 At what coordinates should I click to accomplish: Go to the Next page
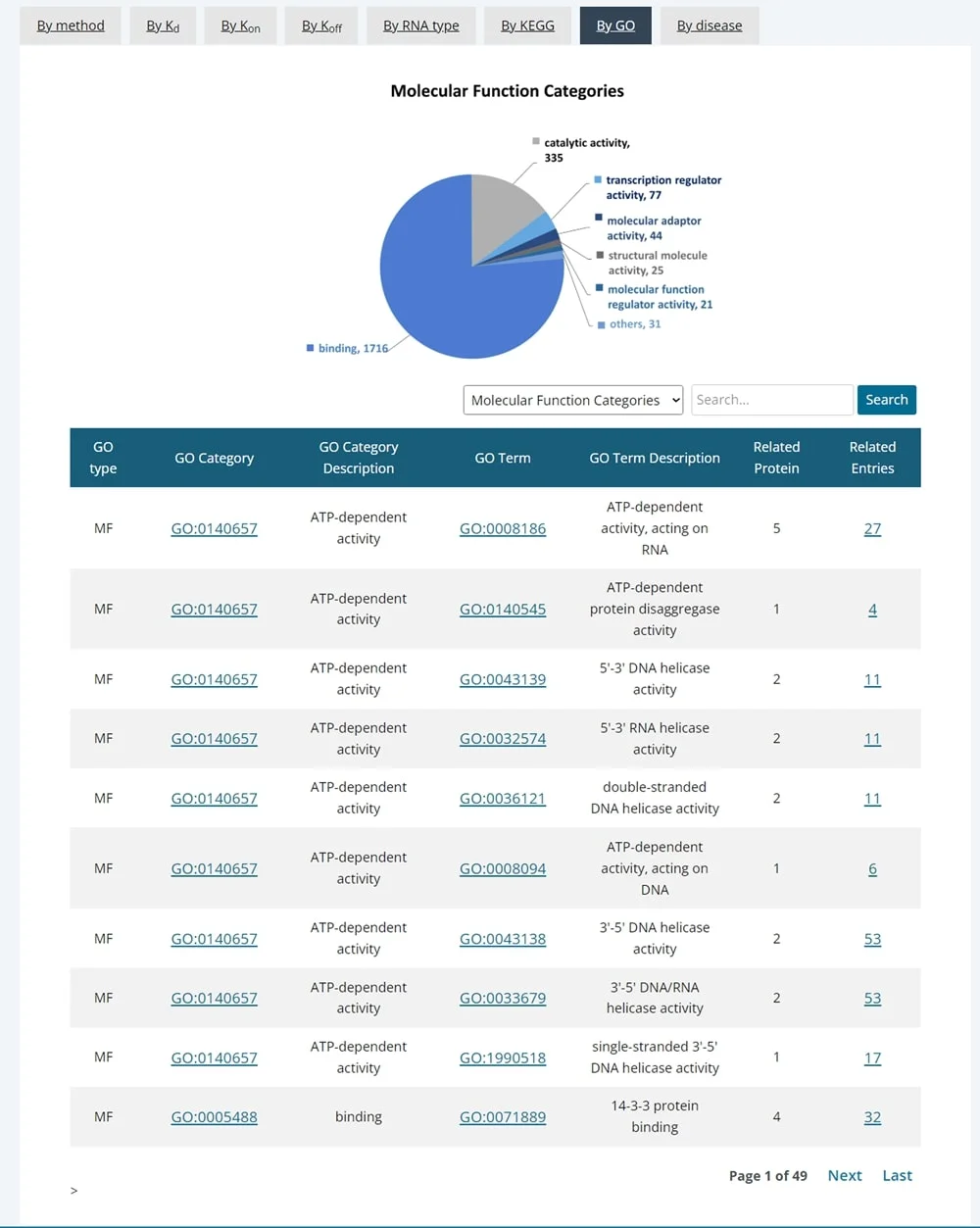[845, 1175]
